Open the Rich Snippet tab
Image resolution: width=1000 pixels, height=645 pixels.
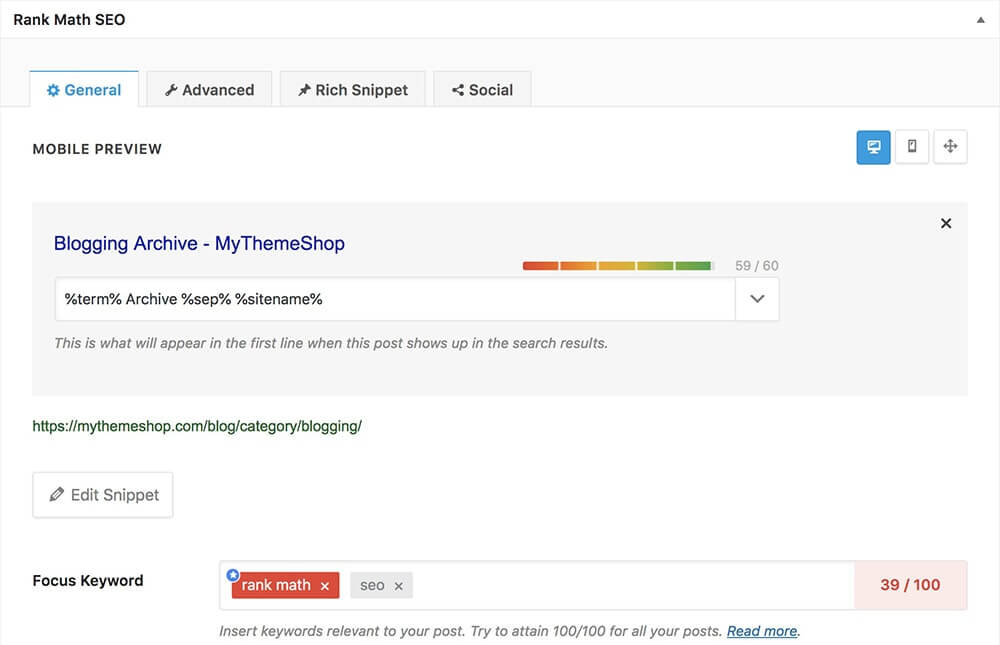tap(353, 89)
